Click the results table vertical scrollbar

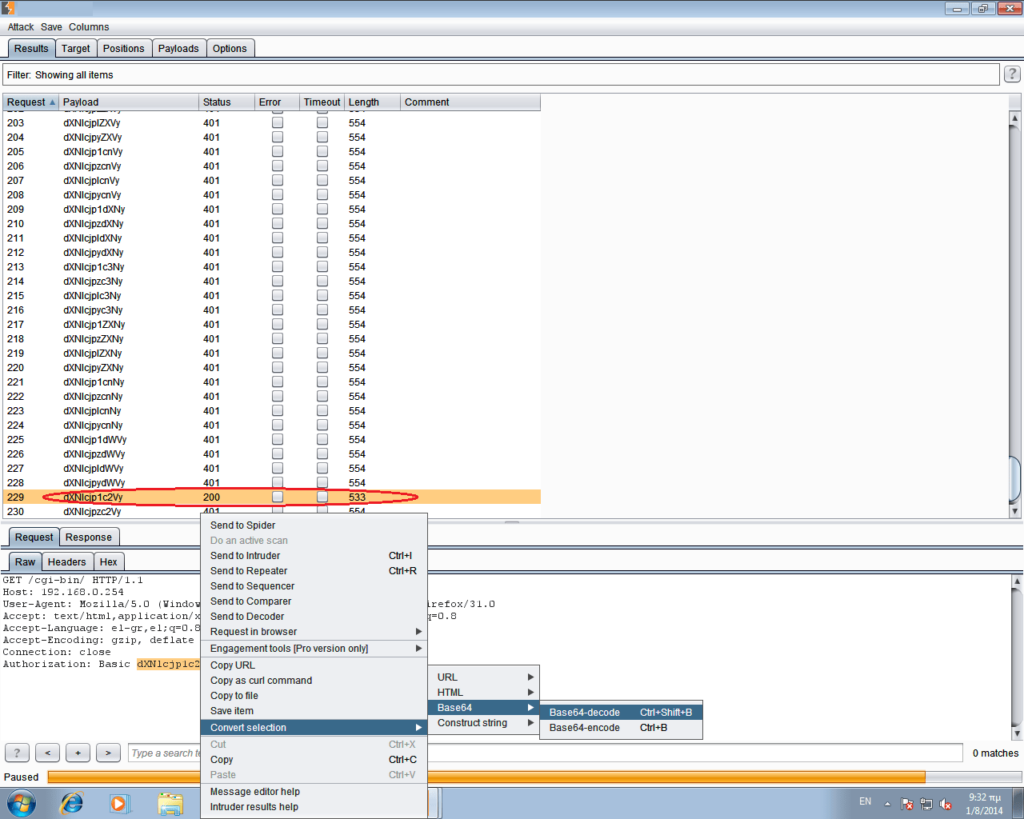pos(1014,313)
